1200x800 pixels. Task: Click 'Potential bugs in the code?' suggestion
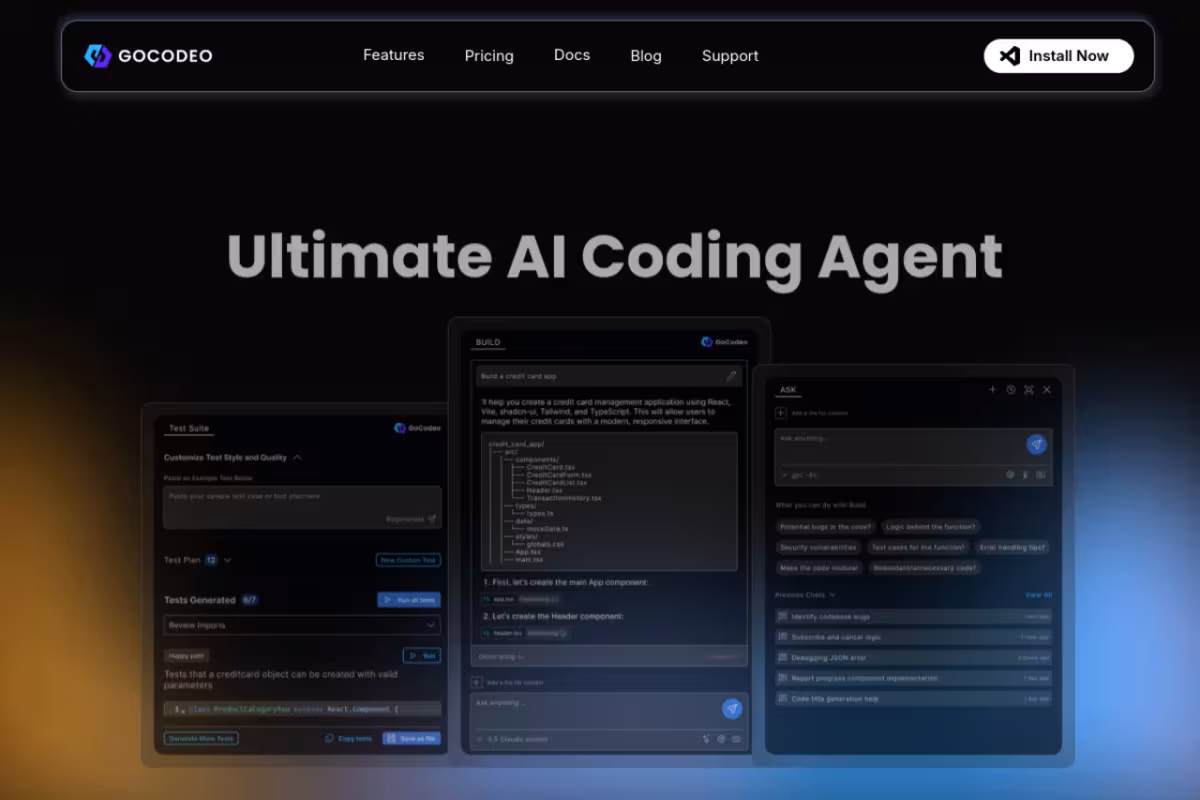click(x=825, y=526)
